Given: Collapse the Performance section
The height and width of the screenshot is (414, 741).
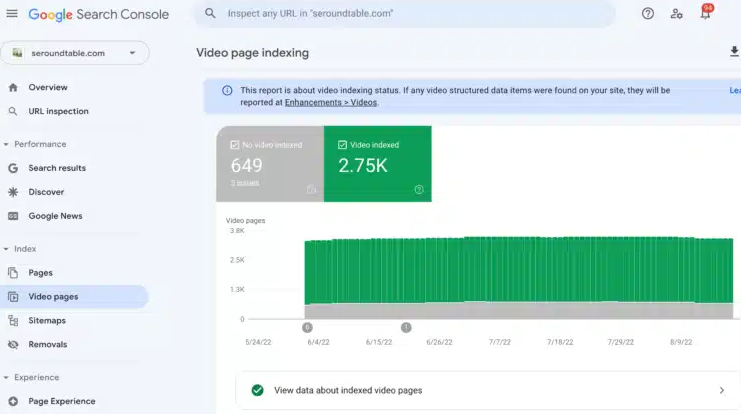Looking at the screenshot, I should (x=6, y=144).
